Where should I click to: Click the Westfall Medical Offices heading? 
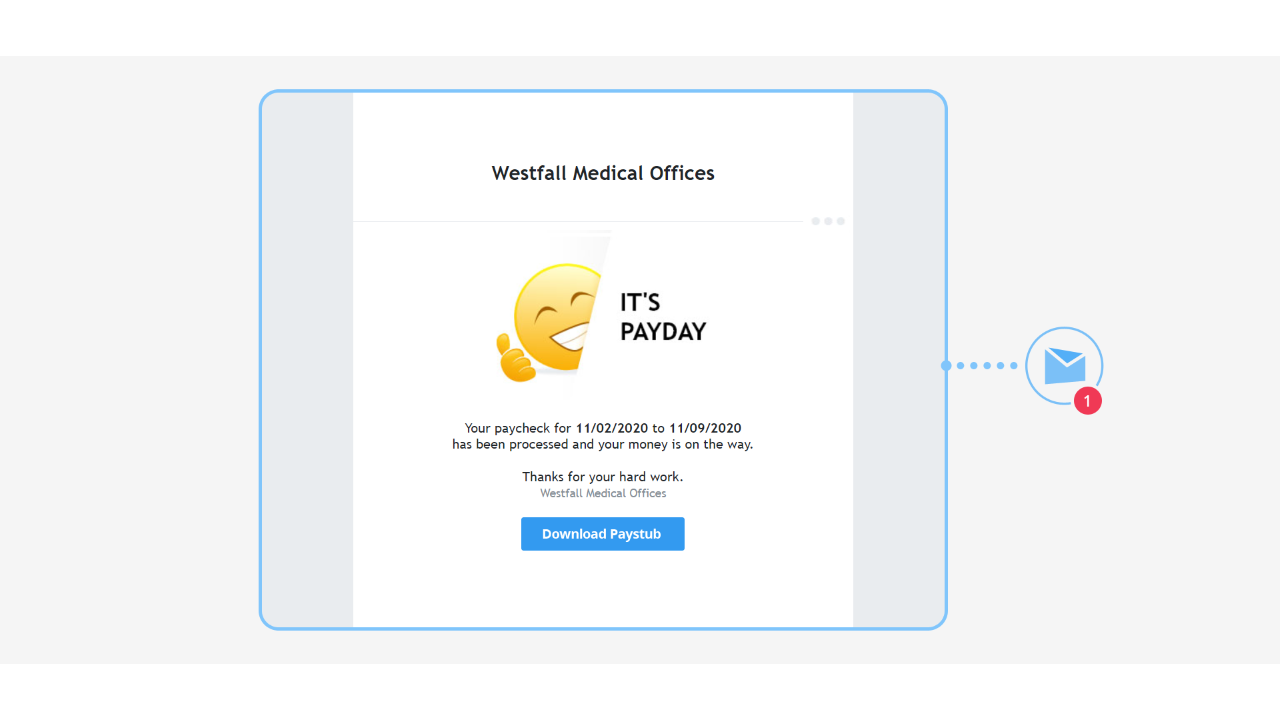603,173
